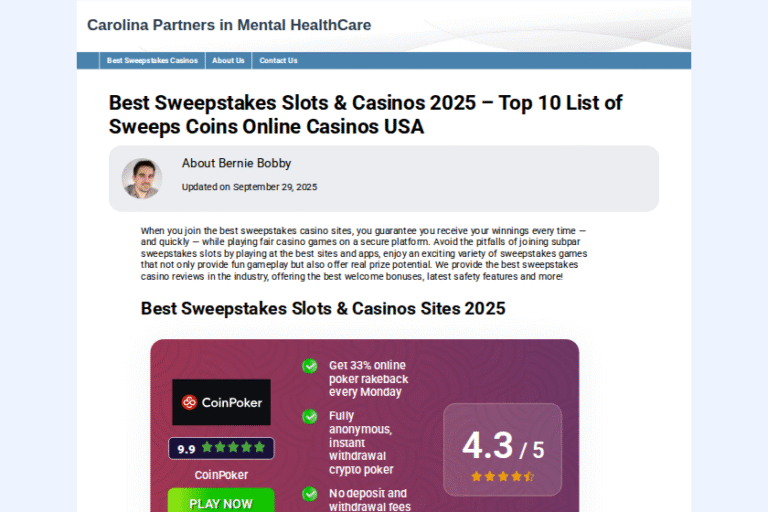Click the About Bernie Bobby author name
Screen dimensions: 768x512
tap(237, 163)
